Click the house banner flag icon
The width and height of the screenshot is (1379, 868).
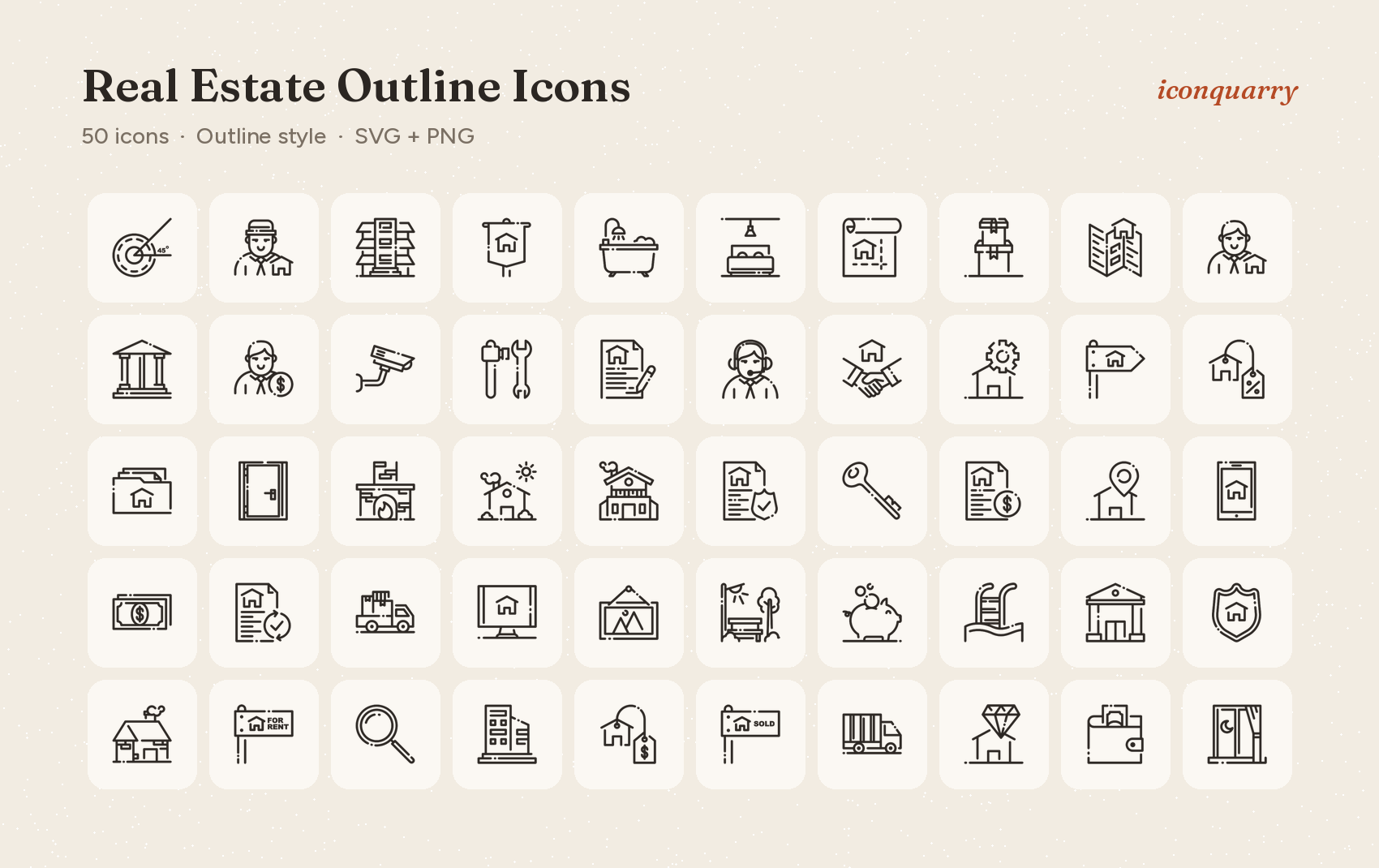(x=507, y=247)
